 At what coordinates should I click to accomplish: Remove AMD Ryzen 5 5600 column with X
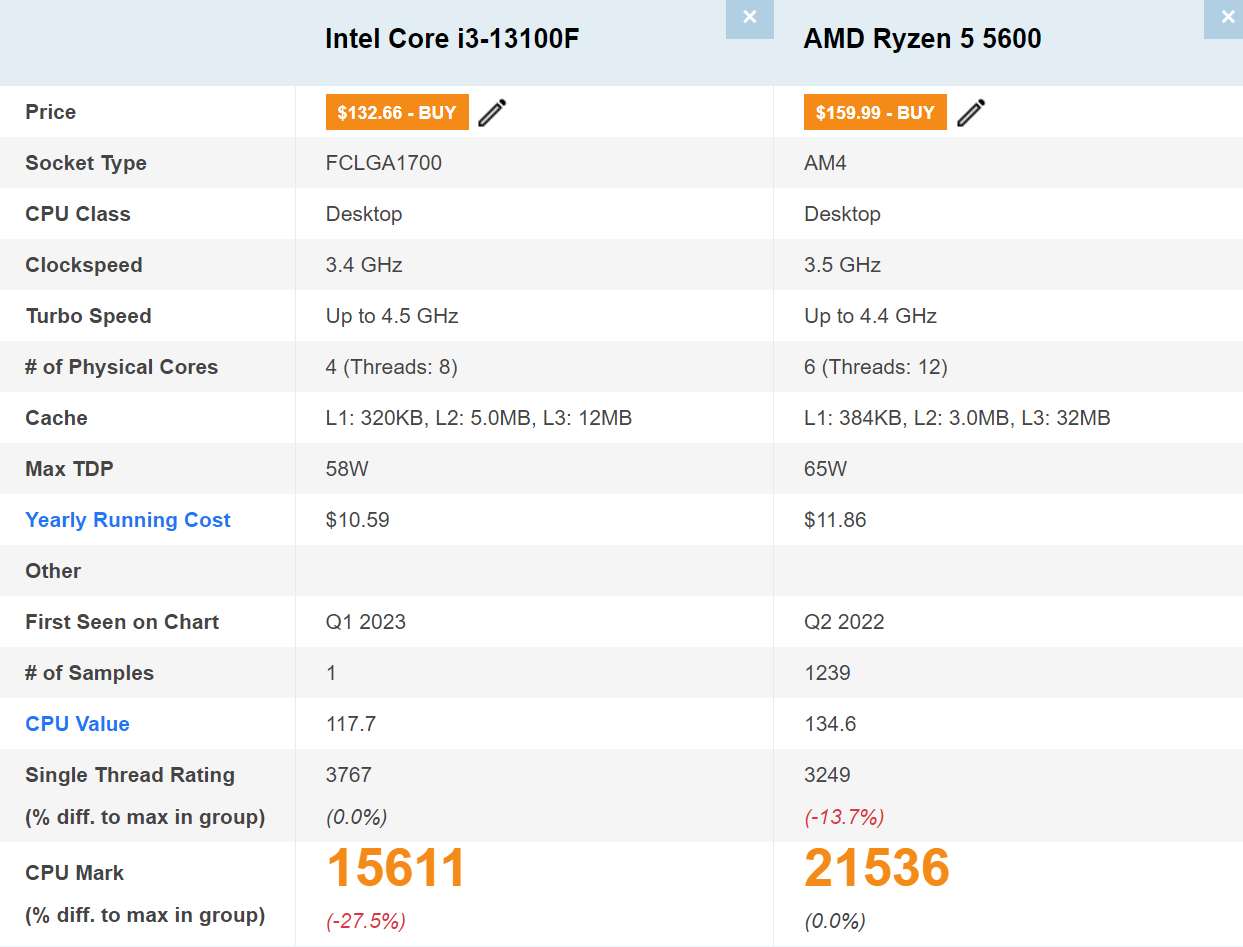(1226, 18)
